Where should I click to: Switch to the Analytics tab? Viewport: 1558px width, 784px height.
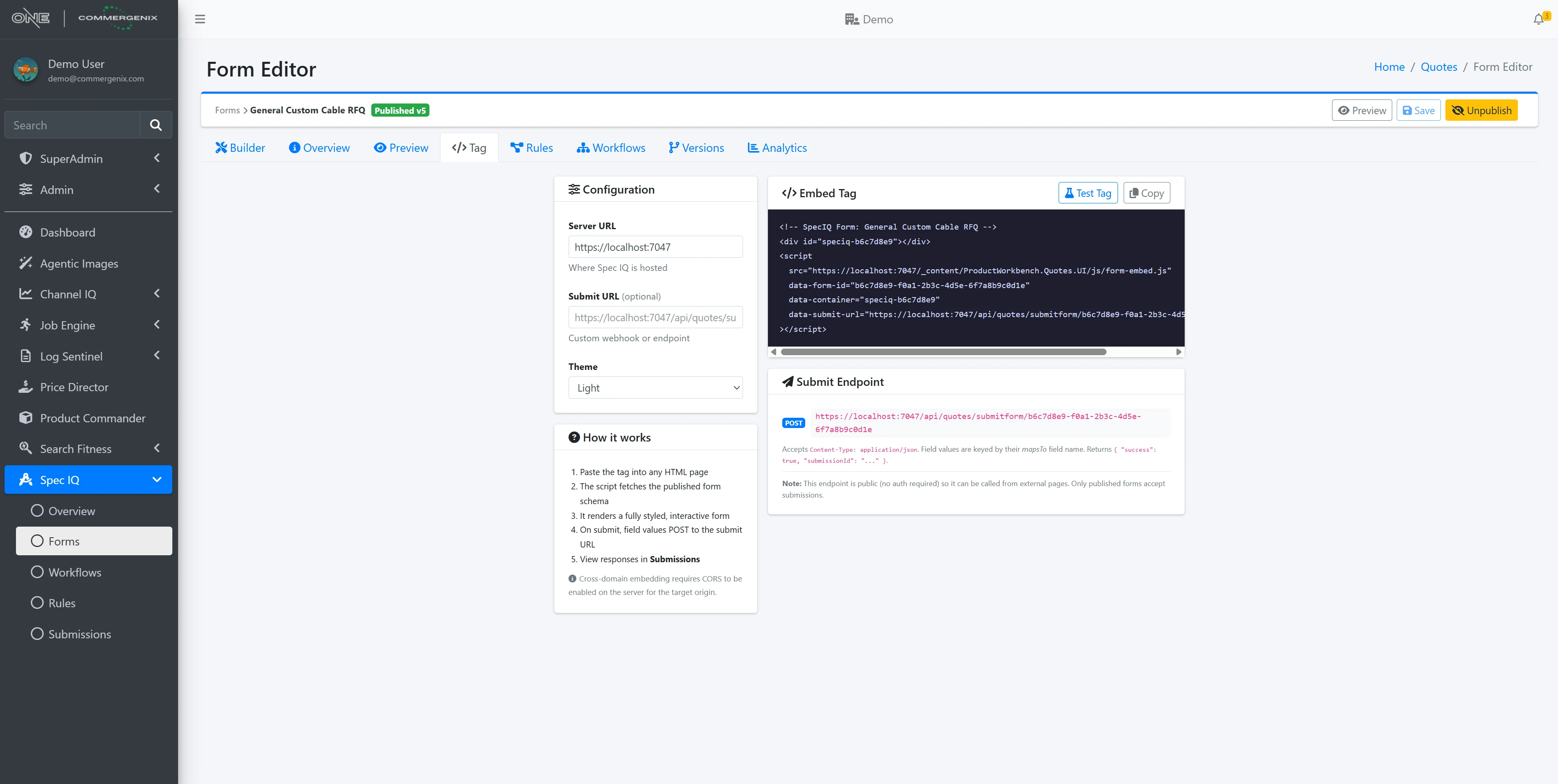[x=777, y=148]
